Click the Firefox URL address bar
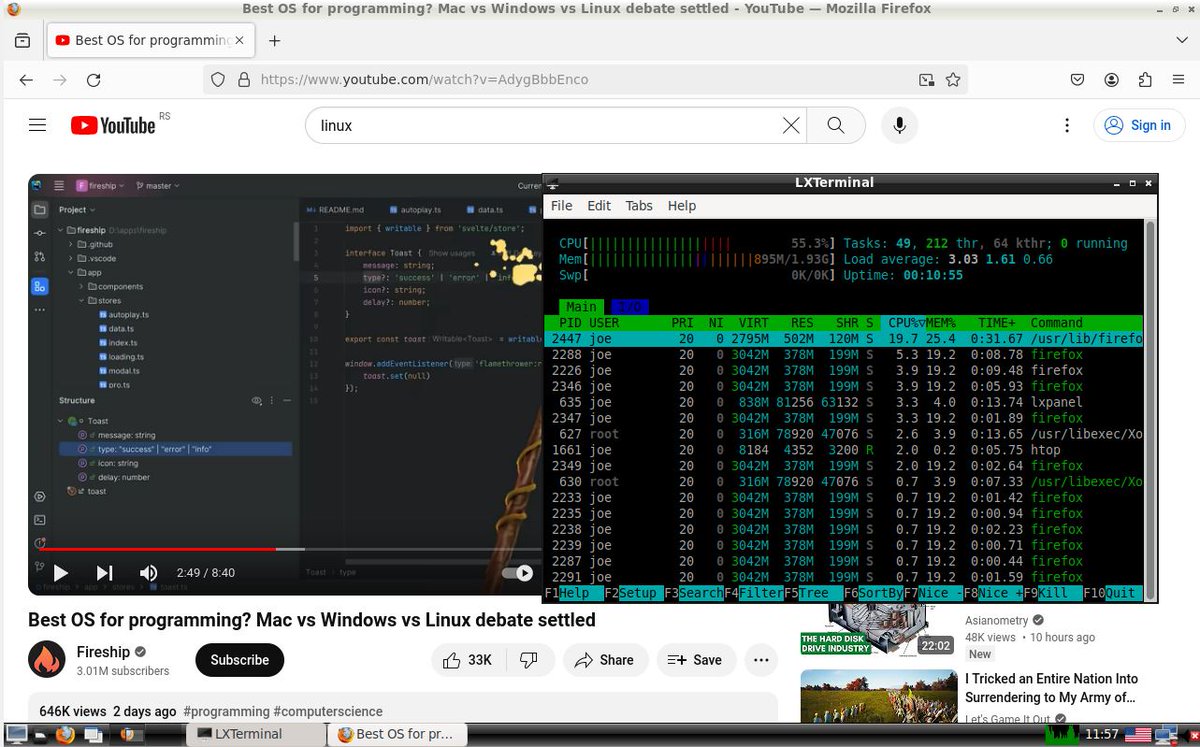Screen dimensions: 1200x747 [x=587, y=80]
